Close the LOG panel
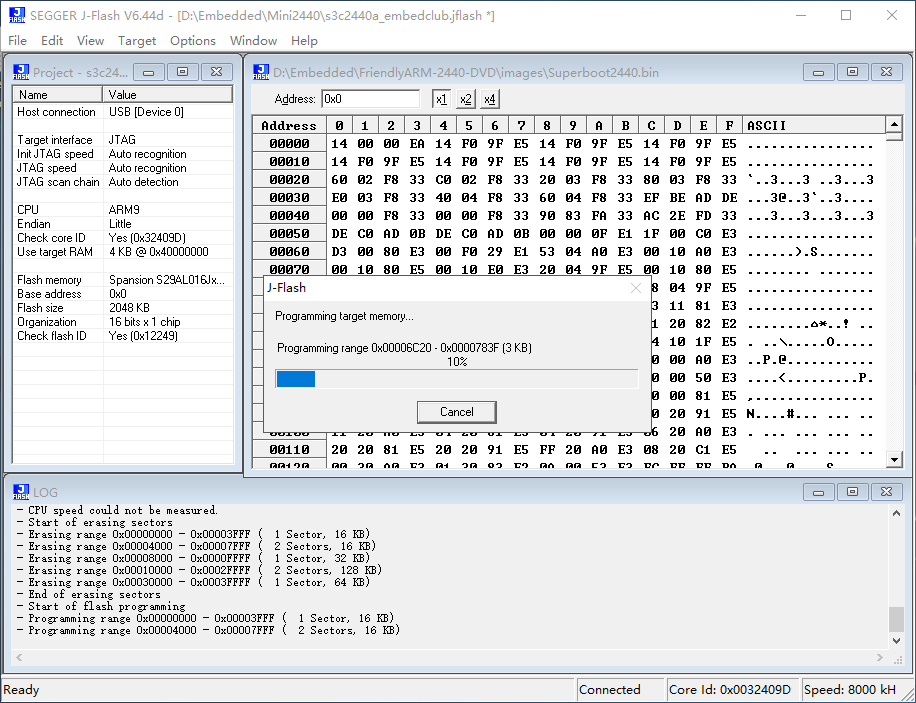Viewport: 916px width, 703px height. click(886, 492)
